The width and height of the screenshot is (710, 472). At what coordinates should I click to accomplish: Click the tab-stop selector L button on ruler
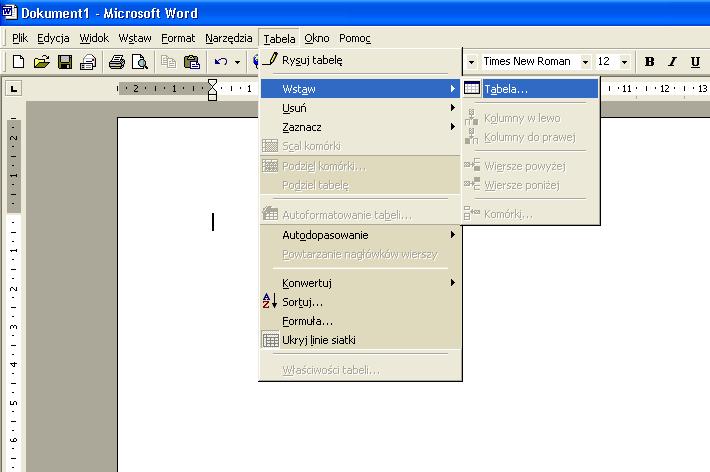[14, 88]
